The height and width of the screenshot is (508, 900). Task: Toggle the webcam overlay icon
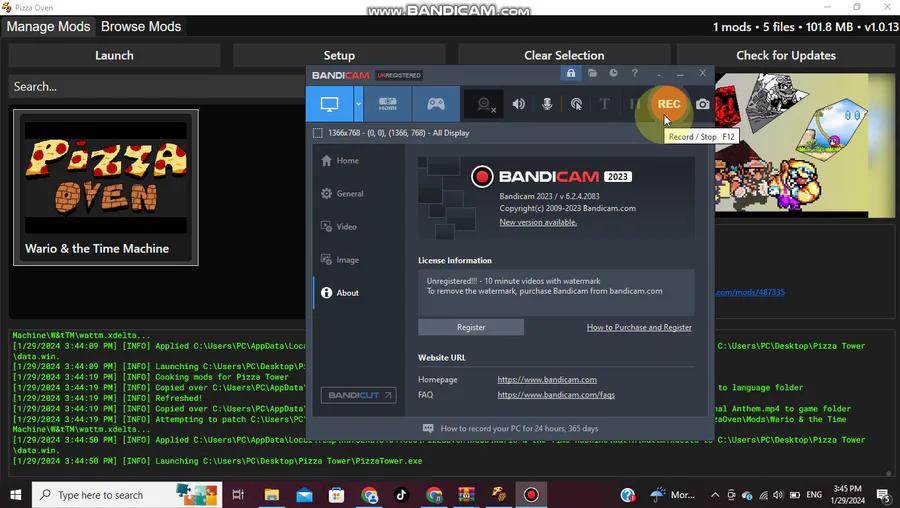pos(485,104)
